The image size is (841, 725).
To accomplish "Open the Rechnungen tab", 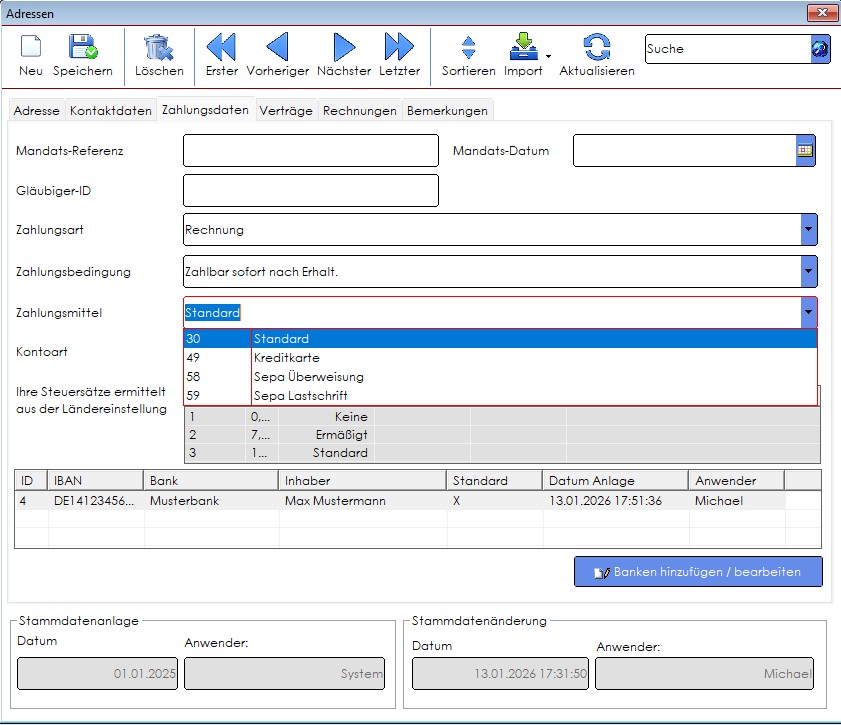I will click(x=360, y=111).
